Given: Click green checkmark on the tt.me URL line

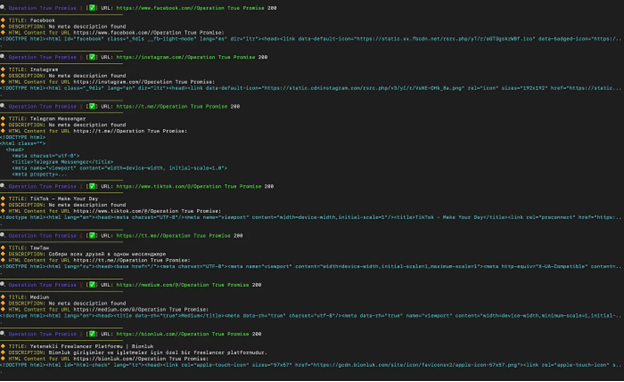Looking at the screenshot, I should coord(92,235).
